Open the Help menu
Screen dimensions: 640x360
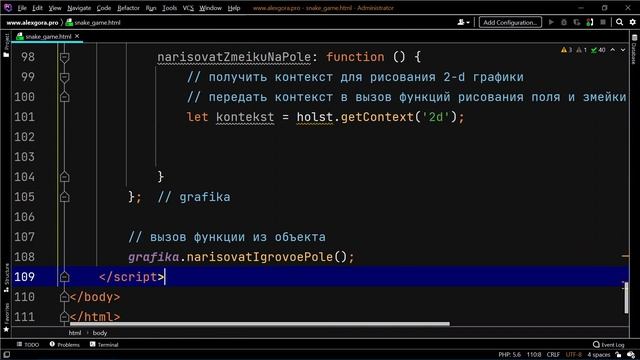pyautogui.click(x=233, y=8)
